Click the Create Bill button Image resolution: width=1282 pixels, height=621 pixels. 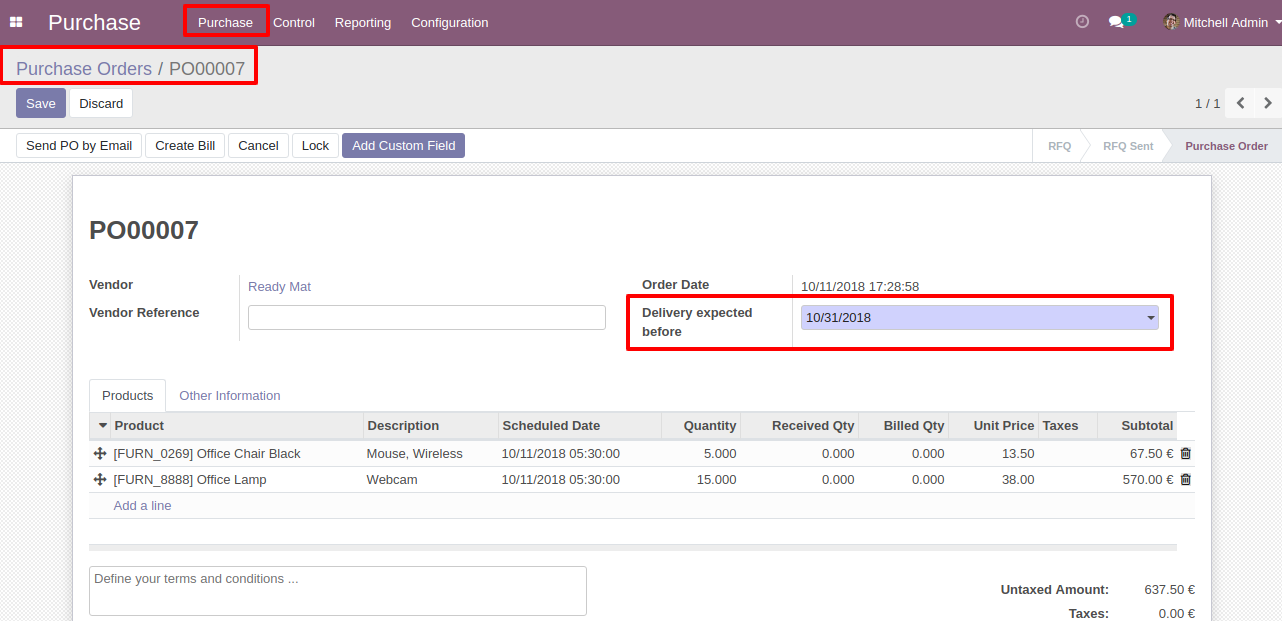pos(185,146)
